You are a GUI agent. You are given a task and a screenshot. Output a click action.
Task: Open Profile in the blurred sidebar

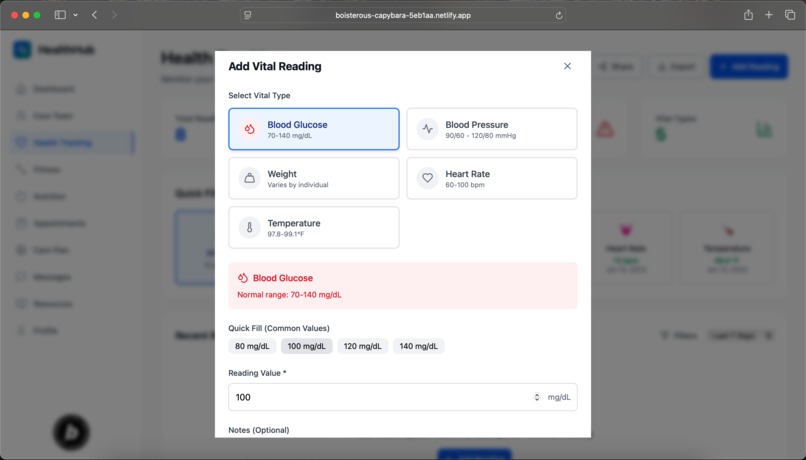coord(72,330)
